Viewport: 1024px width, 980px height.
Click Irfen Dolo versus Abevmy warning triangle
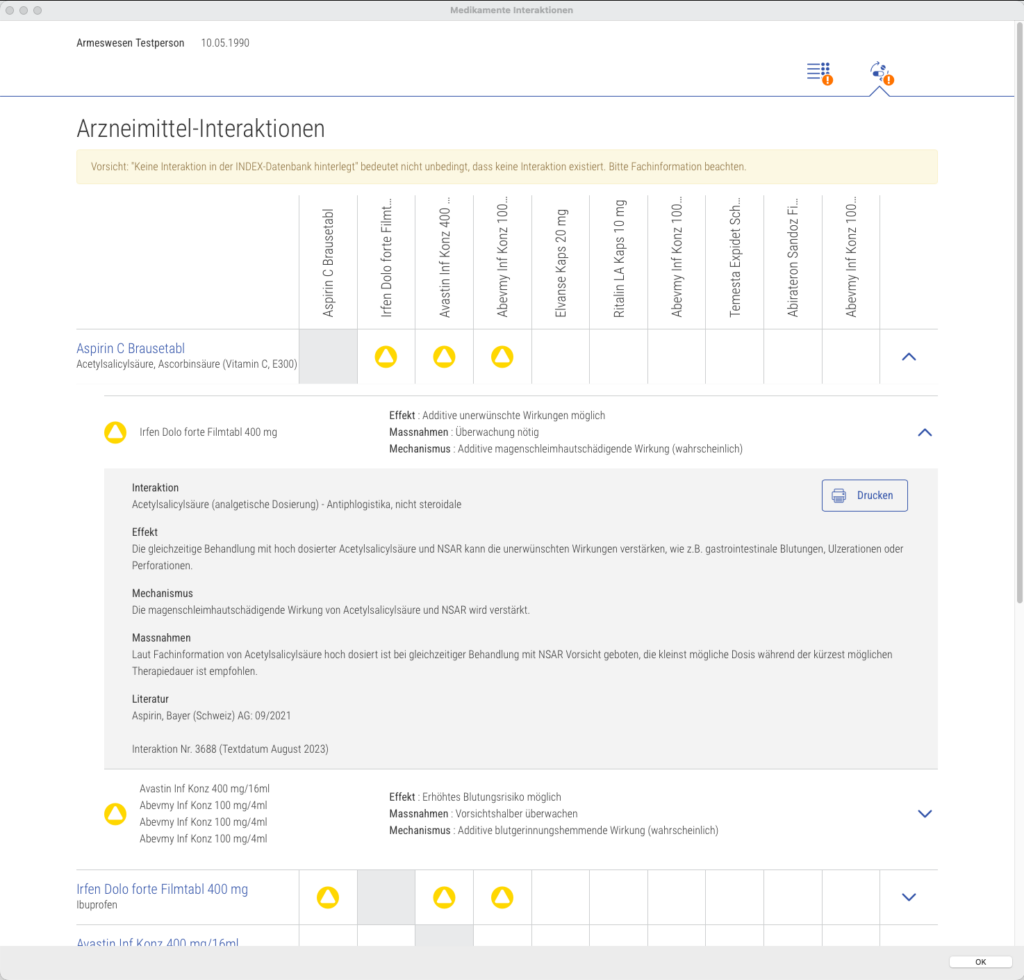(x=502, y=897)
